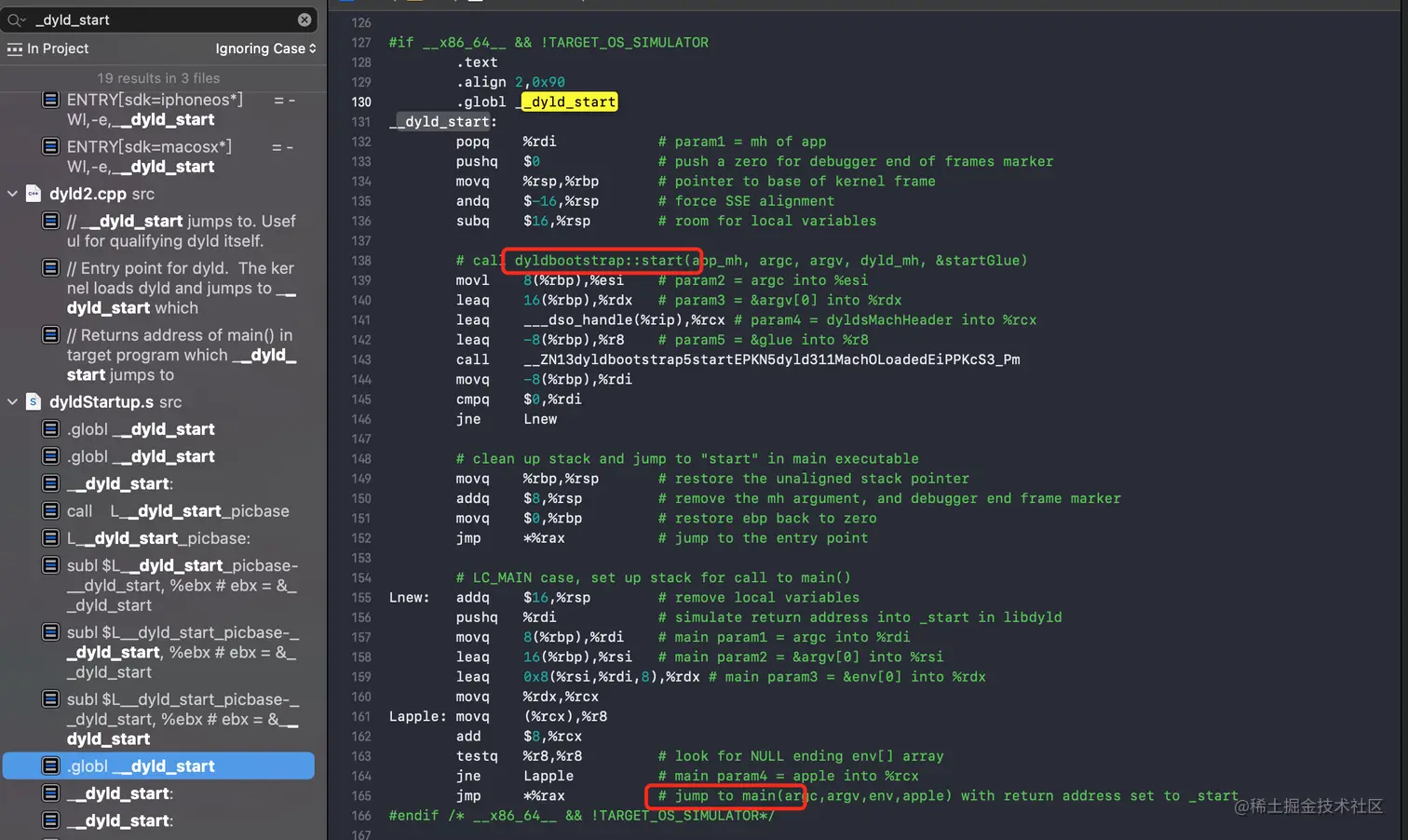Open result 'call L__dyld_start_picbase'
The height and width of the screenshot is (840, 1408).
(x=179, y=510)
